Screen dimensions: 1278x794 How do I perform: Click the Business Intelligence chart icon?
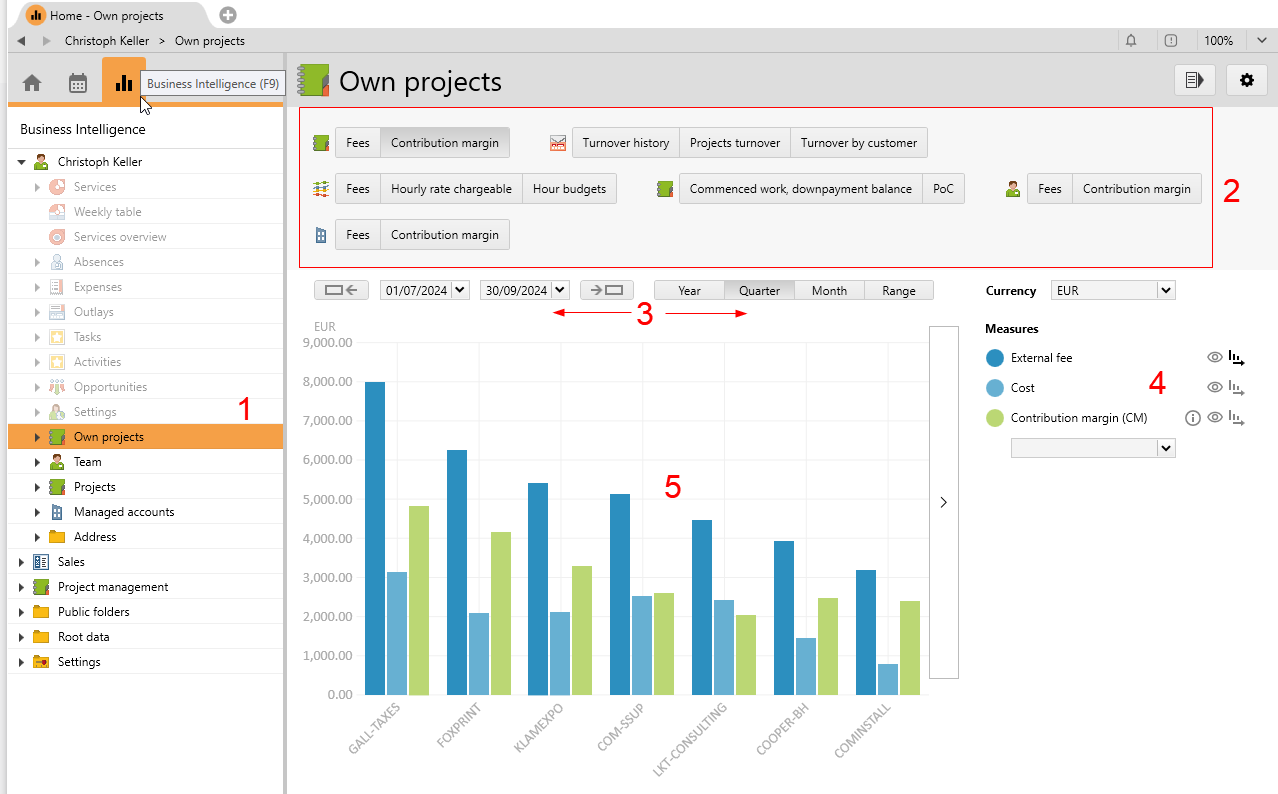124,83
